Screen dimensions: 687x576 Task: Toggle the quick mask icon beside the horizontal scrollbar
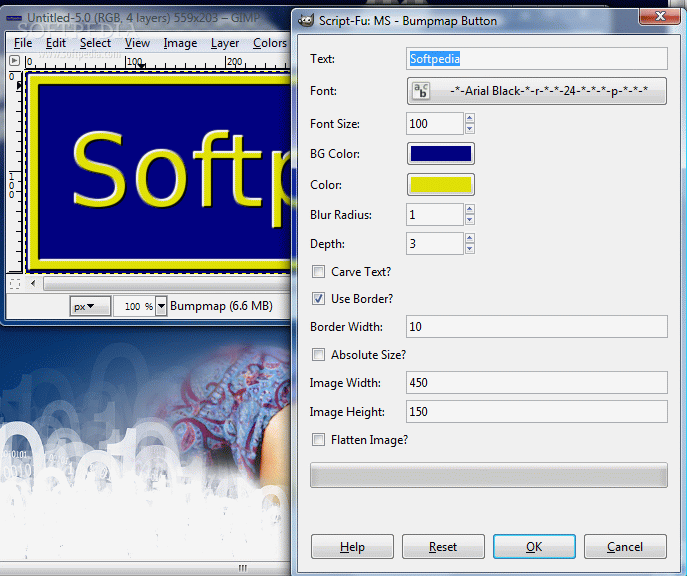[14, 284]
